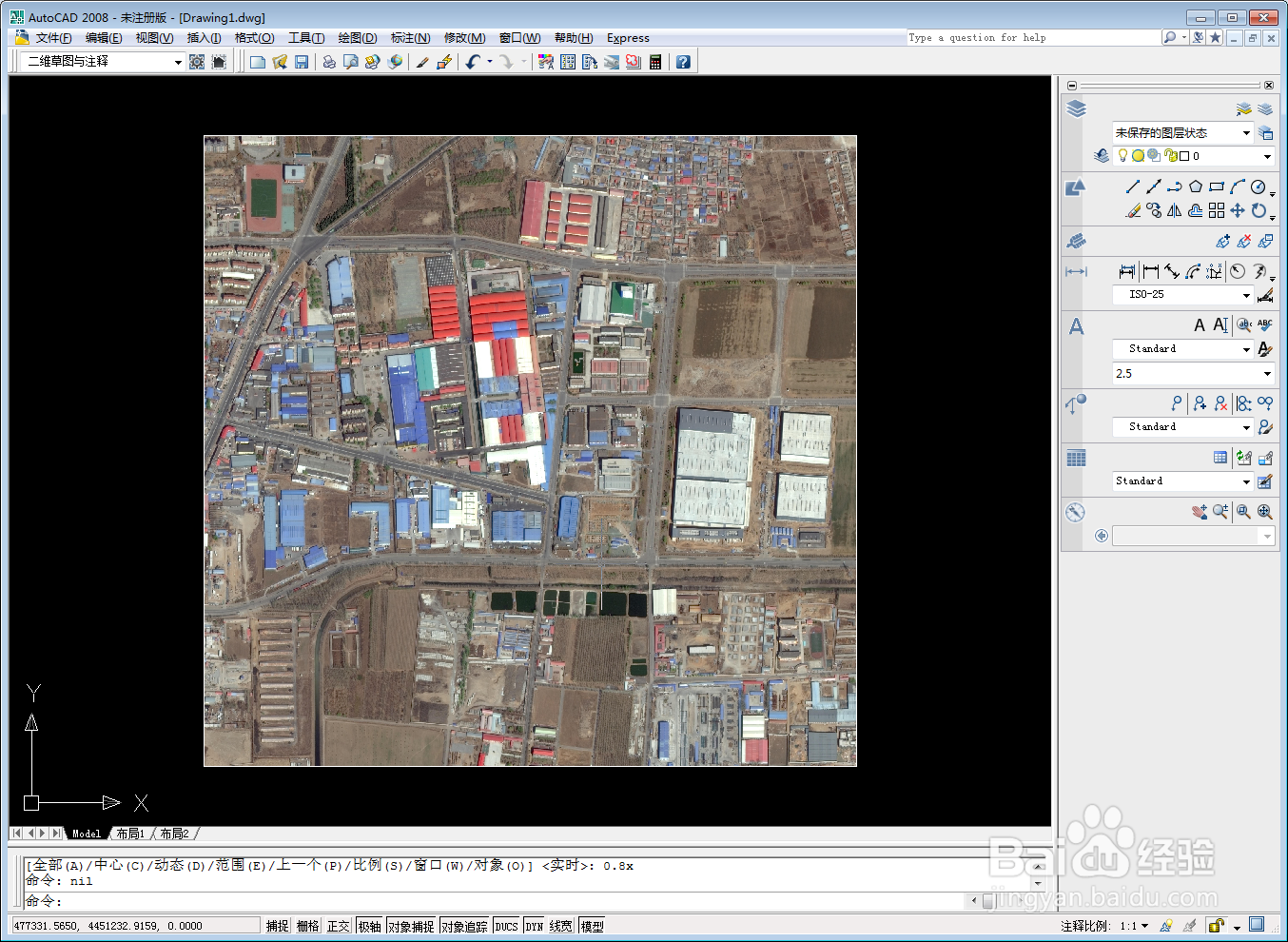The image size is (1288, 942).
Task: Click the Undo arrow in toolbar
Action: [x=473, y=62]
